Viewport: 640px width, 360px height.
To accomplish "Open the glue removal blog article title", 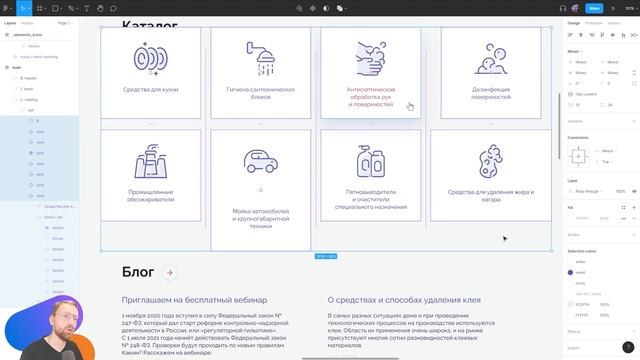I will [404, 300].
